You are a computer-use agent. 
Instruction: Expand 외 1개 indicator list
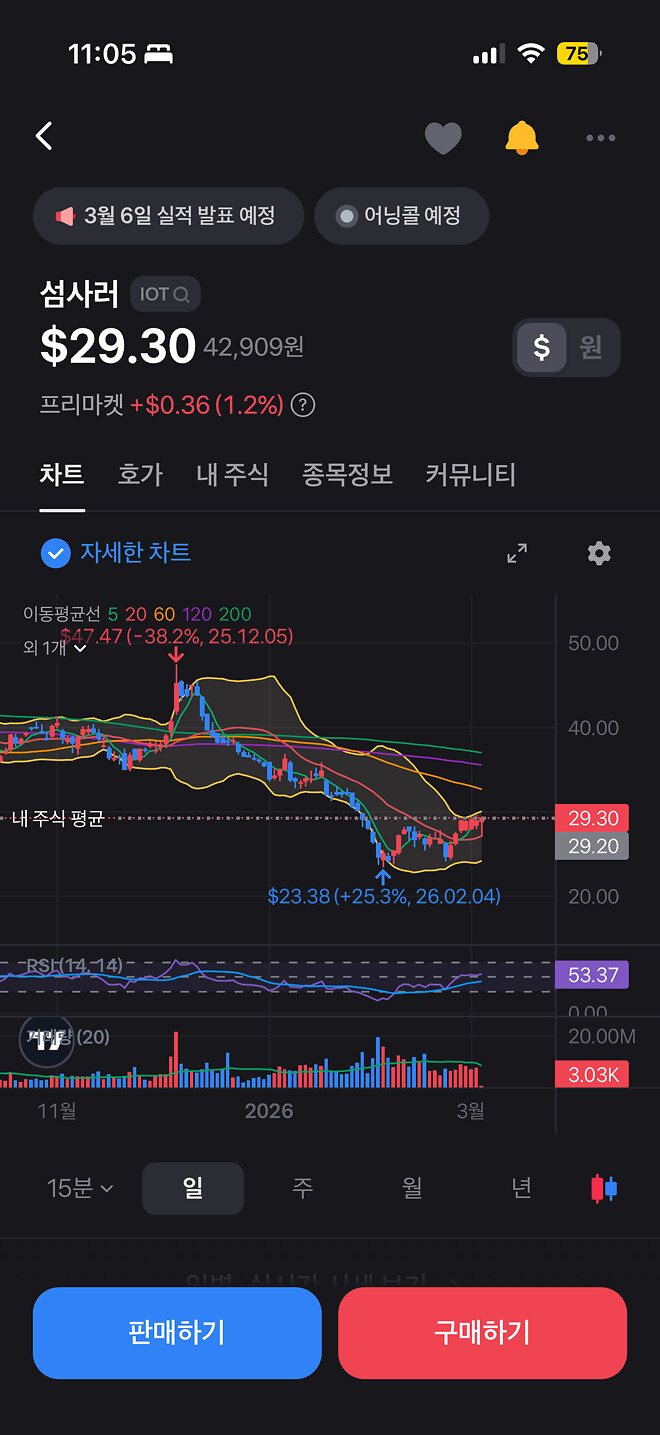[x=55, y=648]
